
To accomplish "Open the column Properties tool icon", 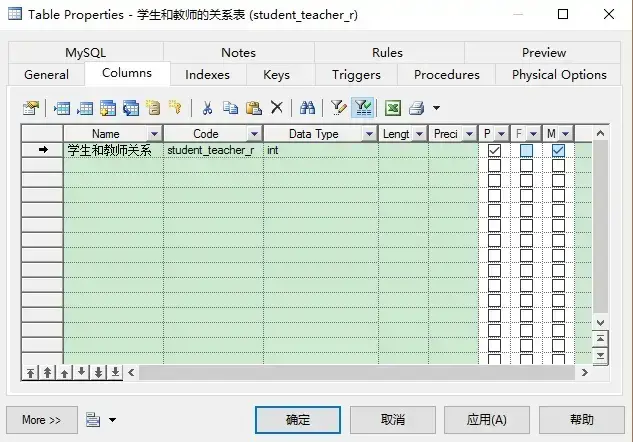I will click(x=31, y=108).
